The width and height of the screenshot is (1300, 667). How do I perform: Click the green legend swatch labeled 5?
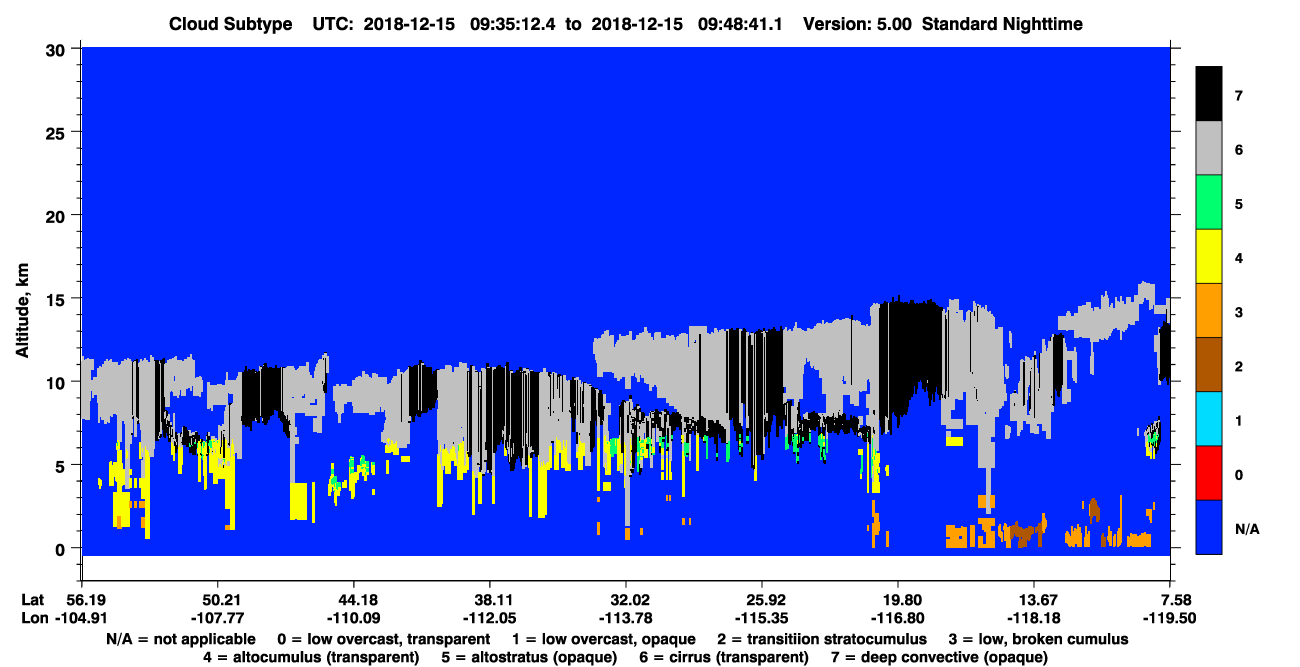point(1209,203)
